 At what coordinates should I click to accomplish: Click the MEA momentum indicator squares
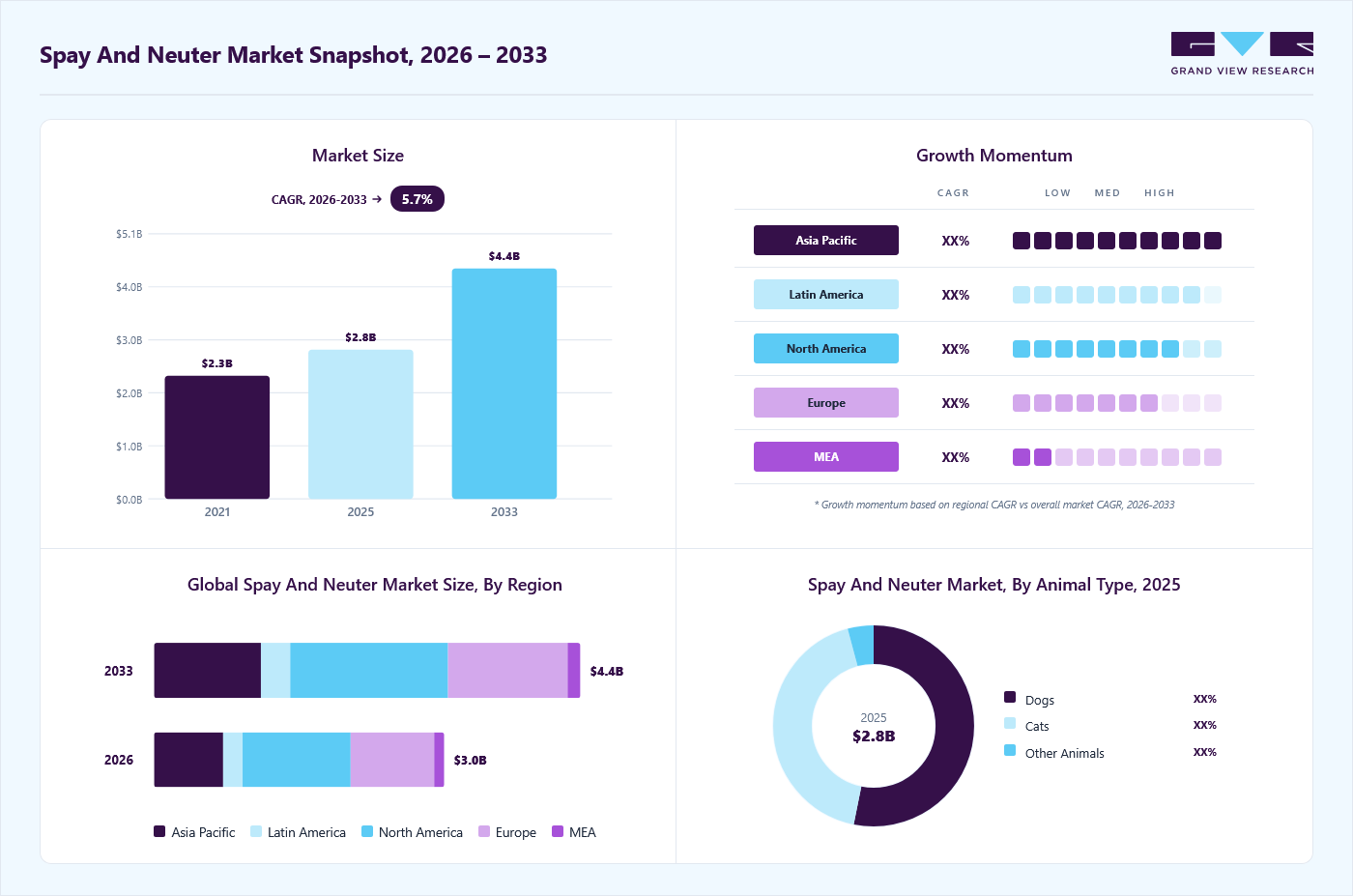tap(1117, 457)
